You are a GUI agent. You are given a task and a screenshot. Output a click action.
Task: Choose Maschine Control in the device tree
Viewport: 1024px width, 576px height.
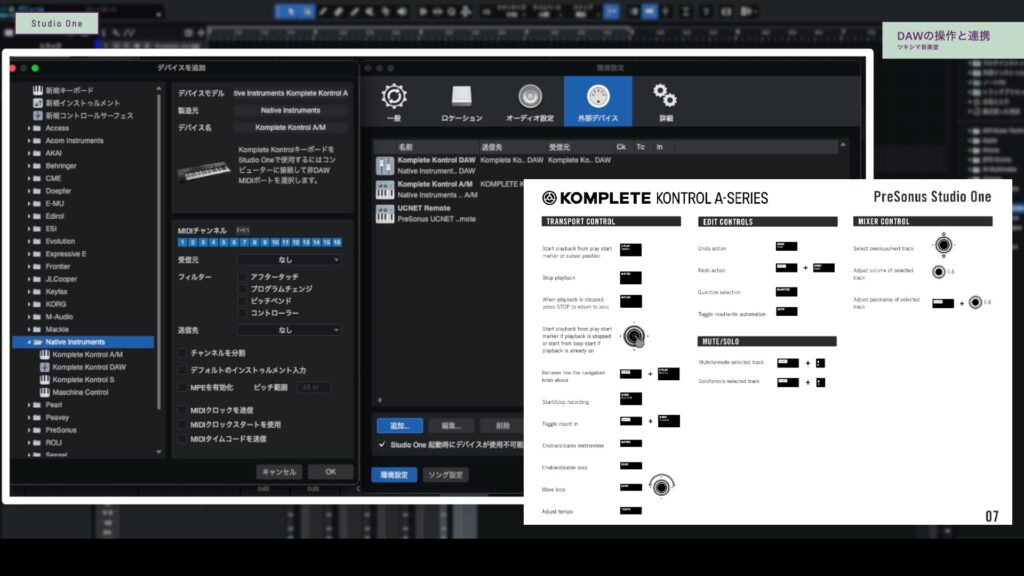pos(74,392)
